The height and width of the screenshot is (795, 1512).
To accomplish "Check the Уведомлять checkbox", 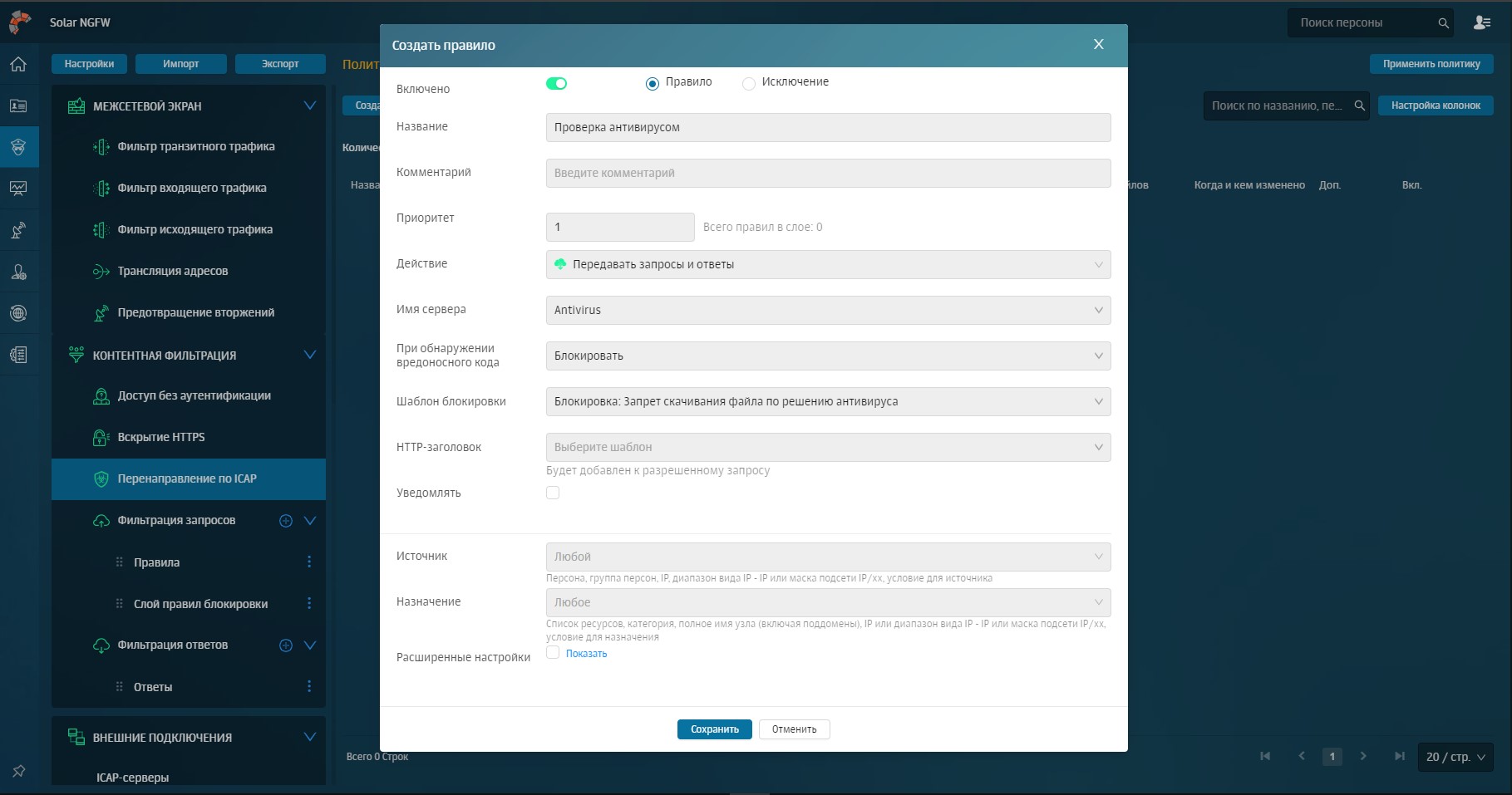I will click(553, 493).
